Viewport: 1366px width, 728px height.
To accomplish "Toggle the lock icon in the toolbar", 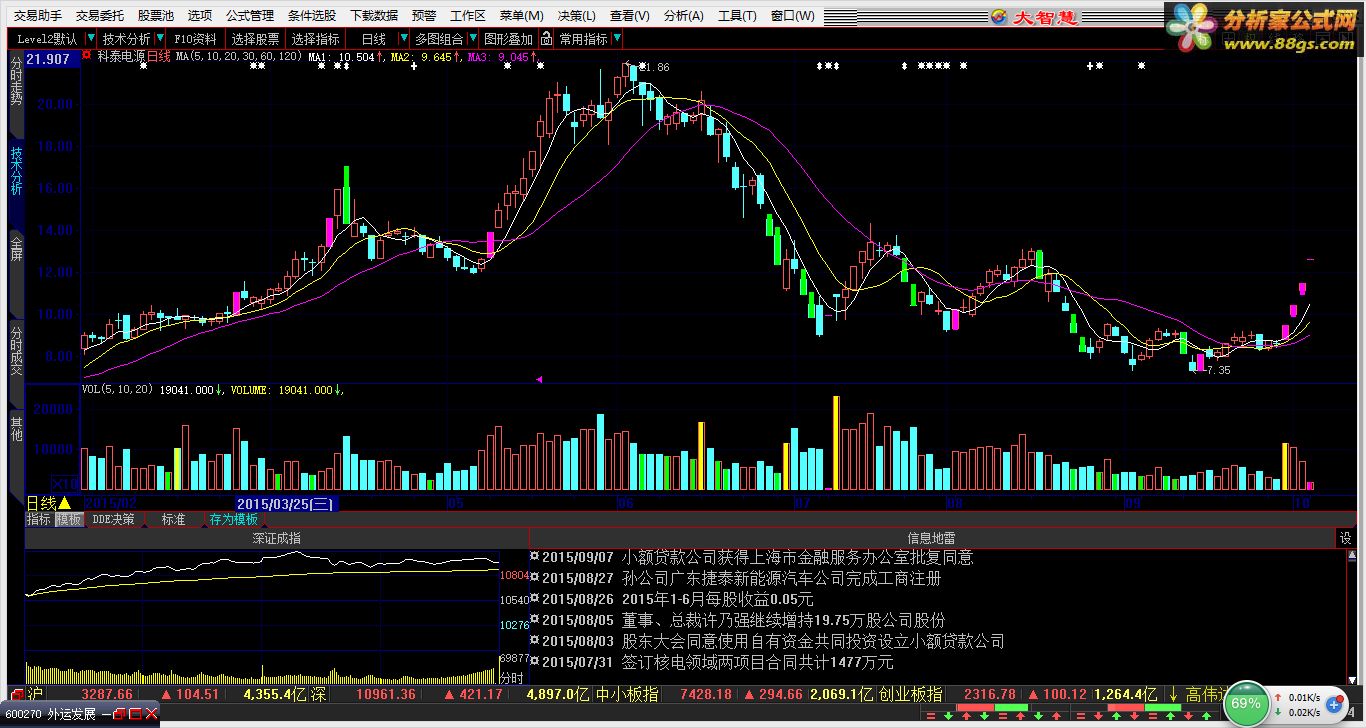I will (x=546, y=39).
